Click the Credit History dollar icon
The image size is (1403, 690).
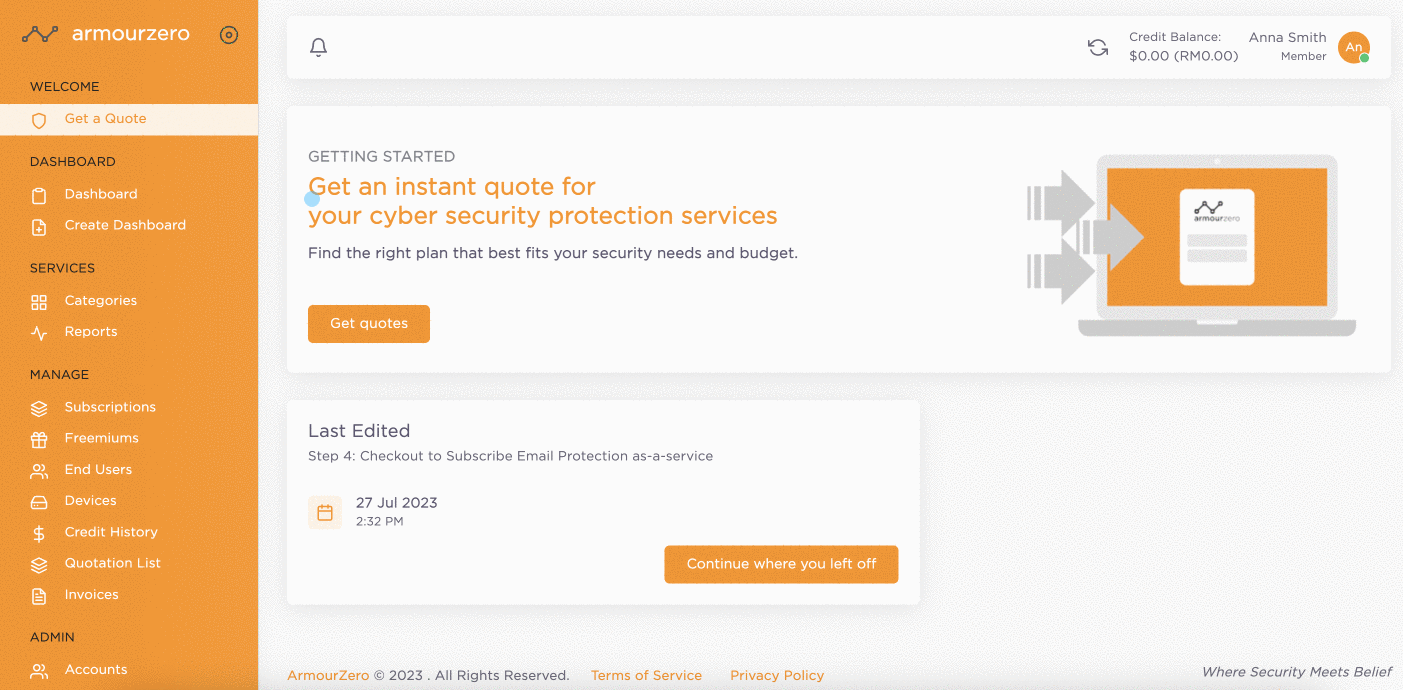coord(39,533)
